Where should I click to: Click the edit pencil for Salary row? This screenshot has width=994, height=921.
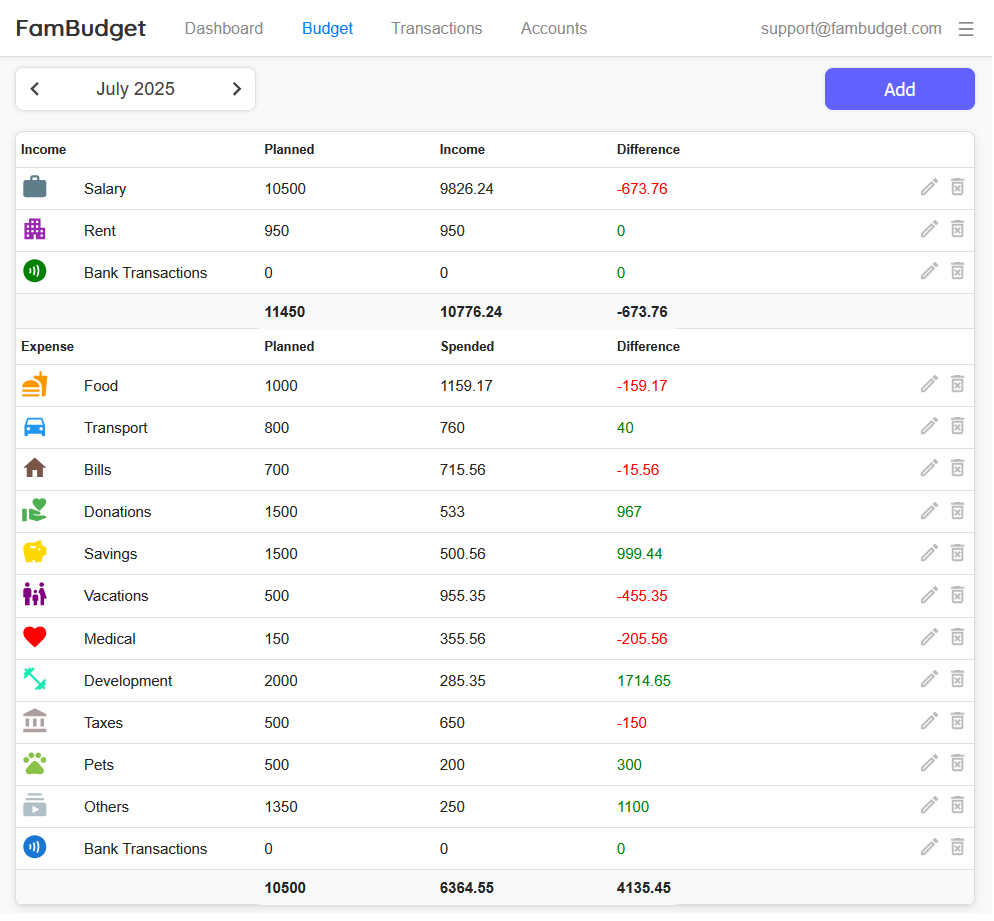coord(929,187)
